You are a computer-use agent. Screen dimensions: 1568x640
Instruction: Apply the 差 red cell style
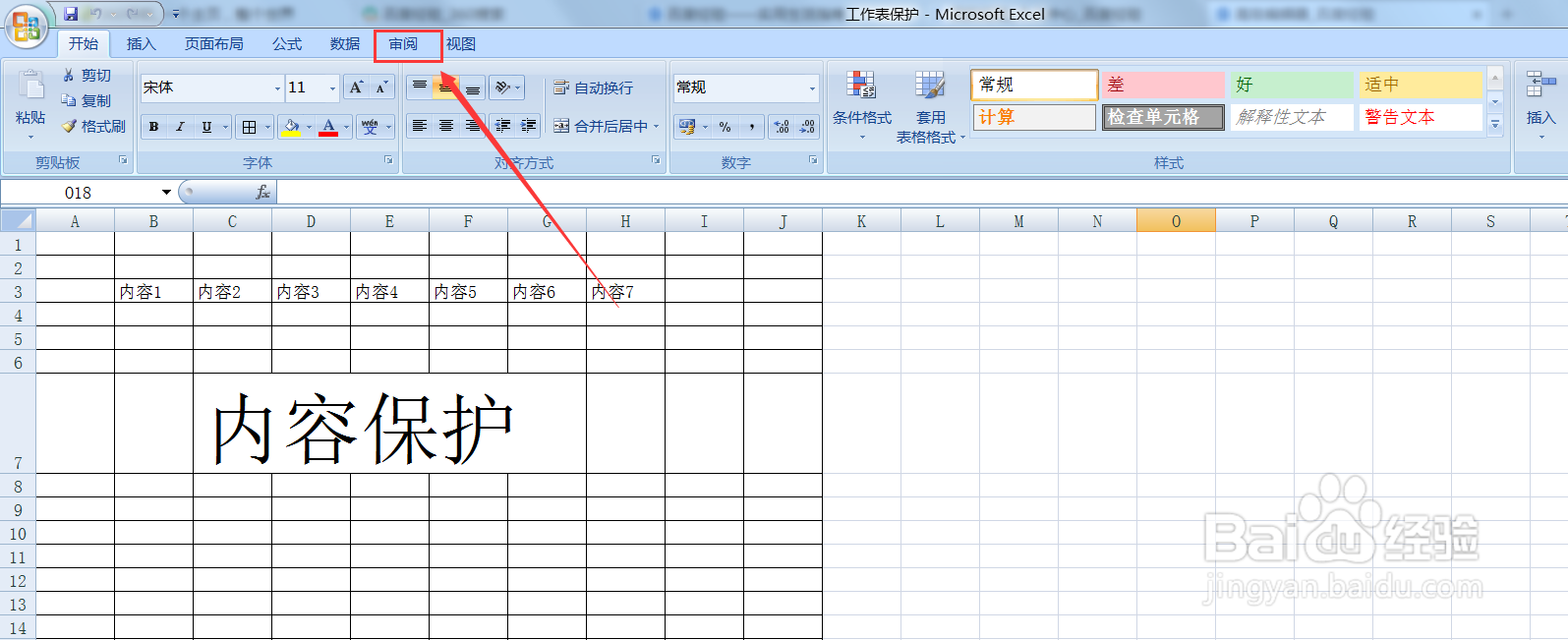1163,85
